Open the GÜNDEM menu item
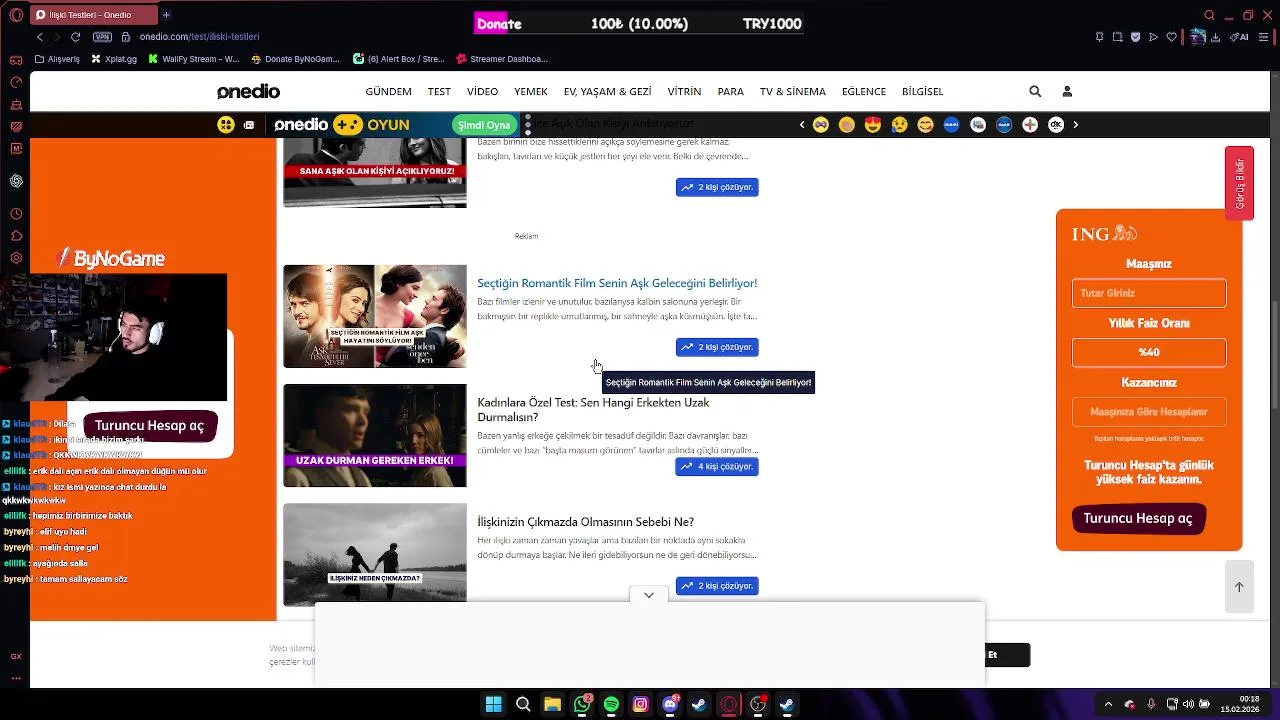The image size is (1280, 720). pos(389,91)
